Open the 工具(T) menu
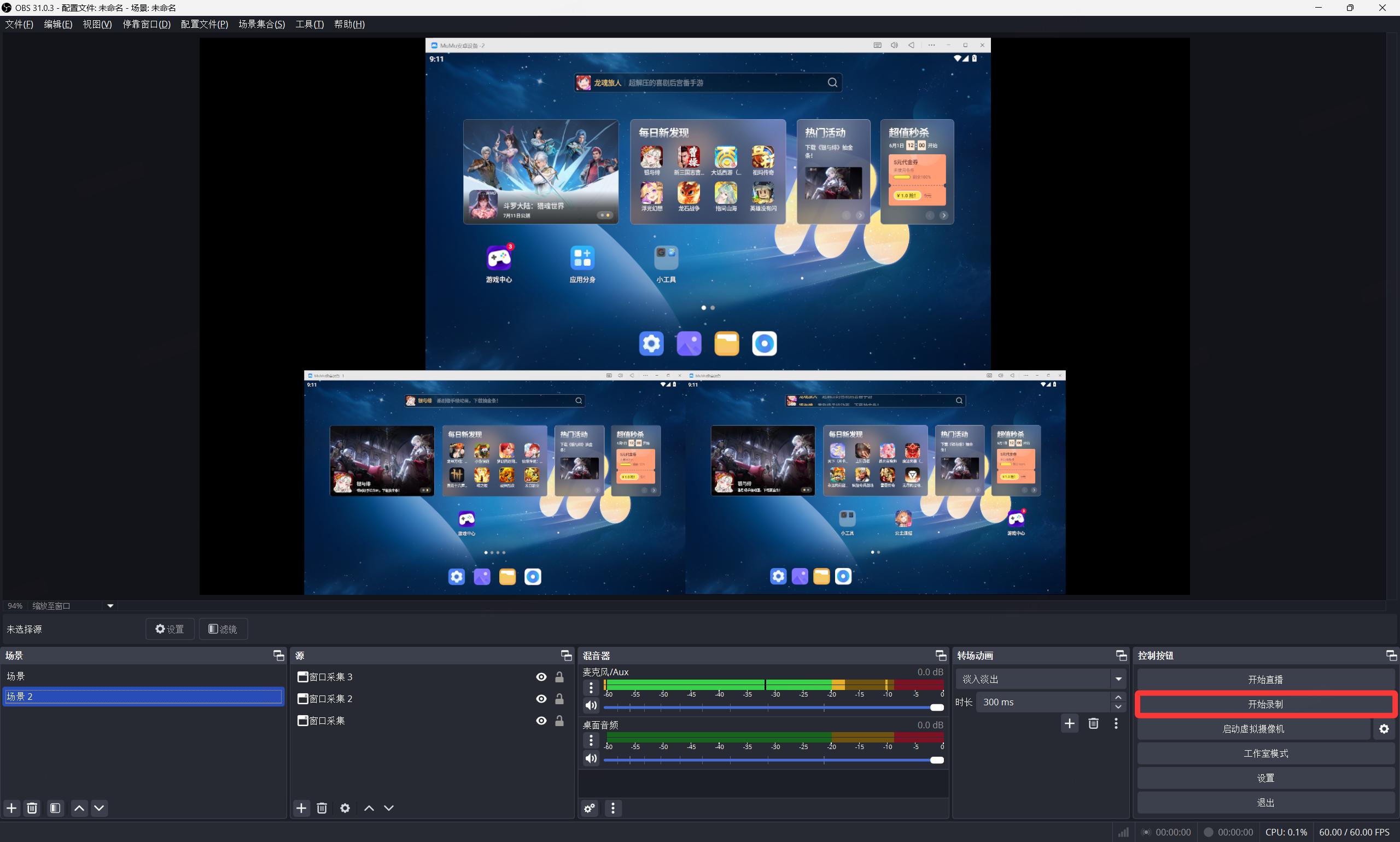The image size is (1400, 842). (x=310, y=25)
